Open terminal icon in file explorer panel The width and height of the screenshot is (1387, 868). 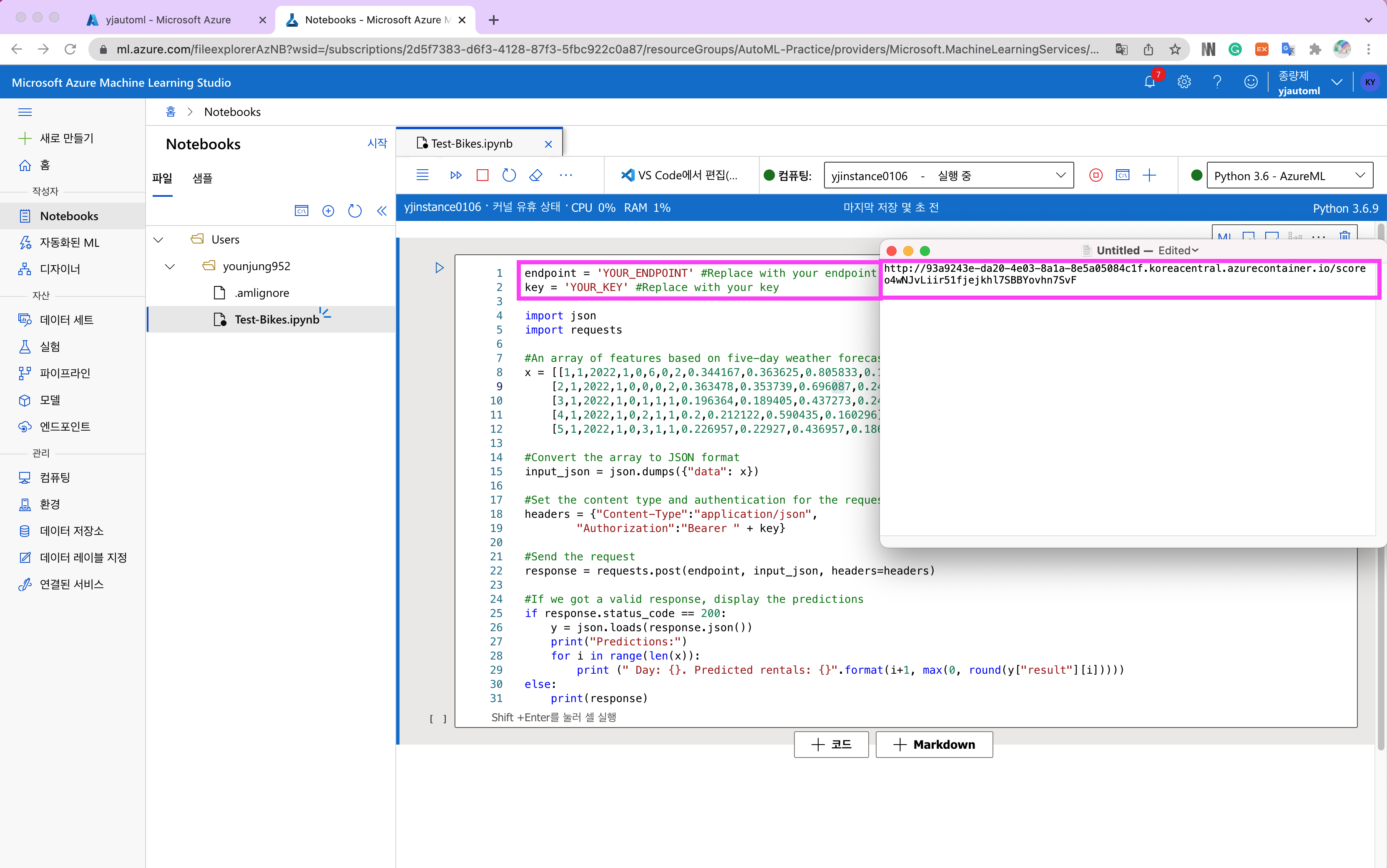point(302,211)
